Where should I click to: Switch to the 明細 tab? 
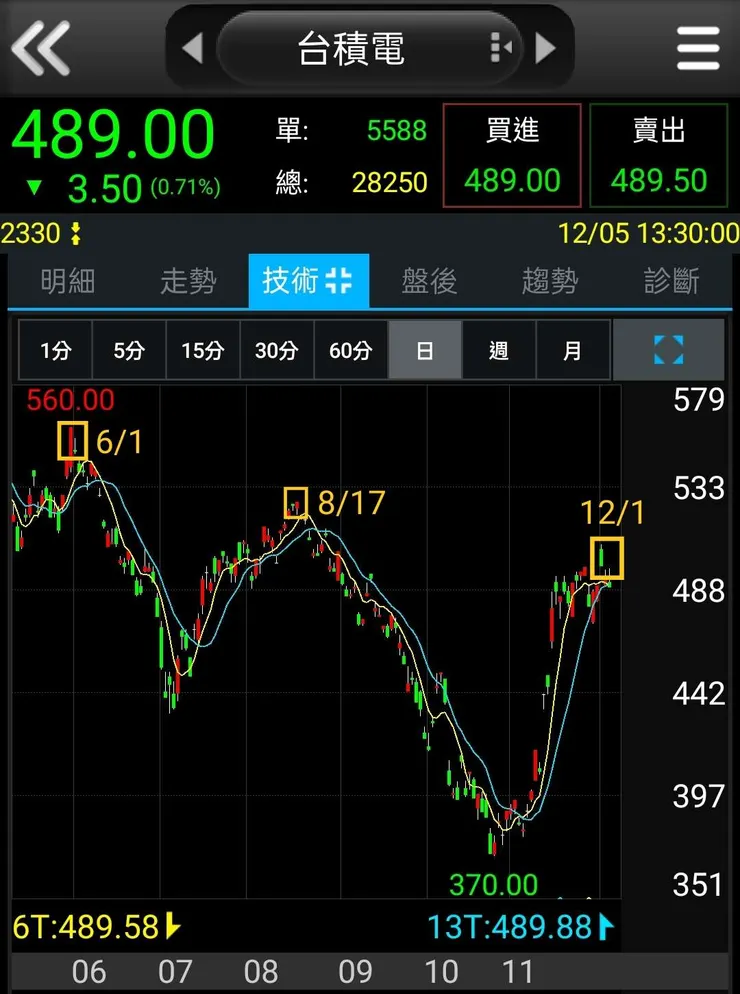point(68,281)
